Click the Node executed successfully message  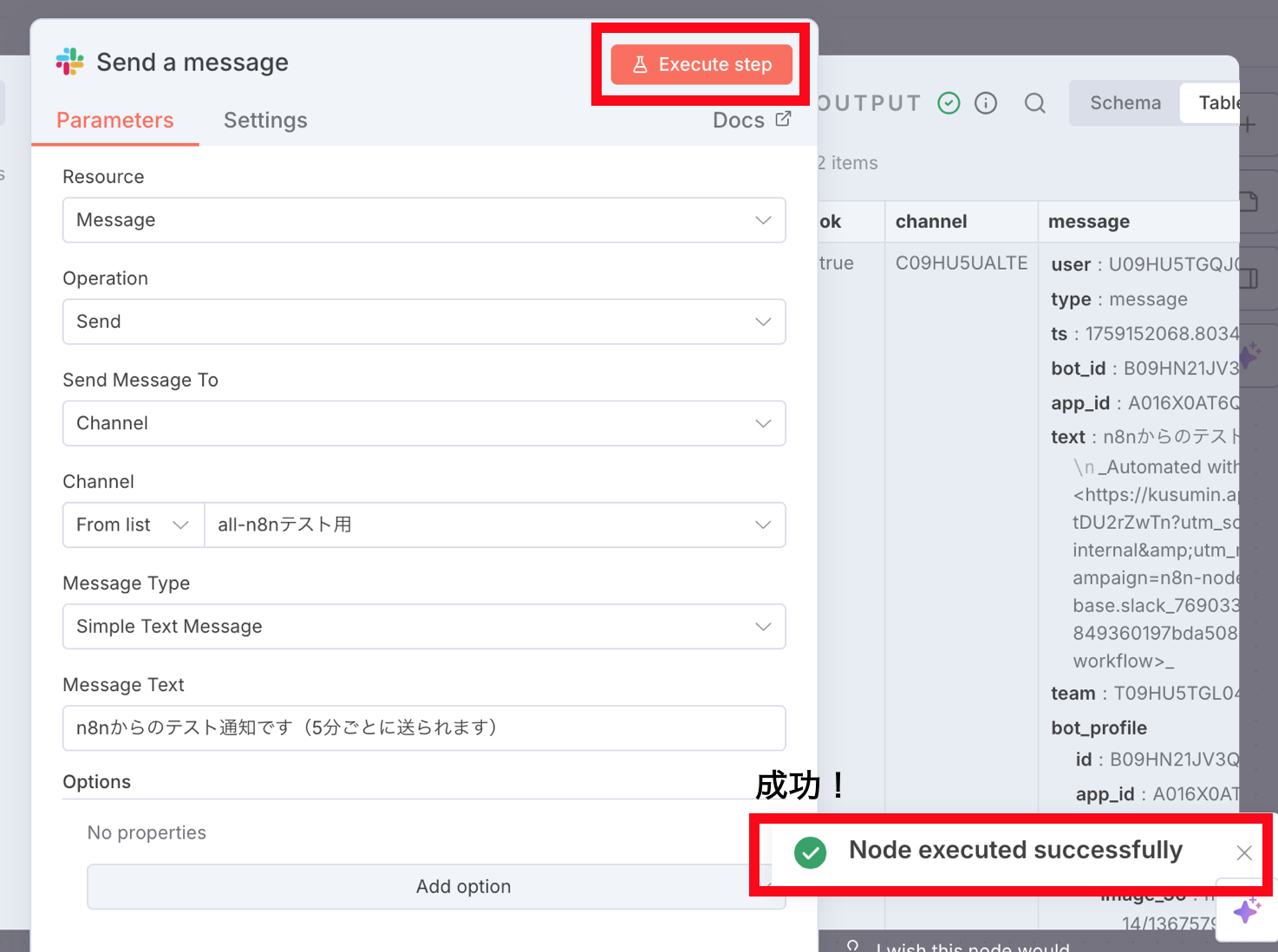coord(1015,850)
